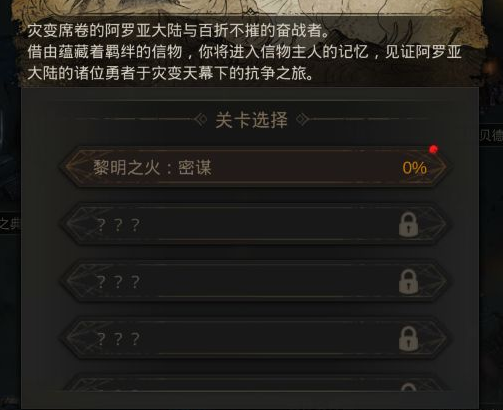Click the padlock icon on second locked stage
This screenshot has height=410, width=503.
[x=408, y=282]
